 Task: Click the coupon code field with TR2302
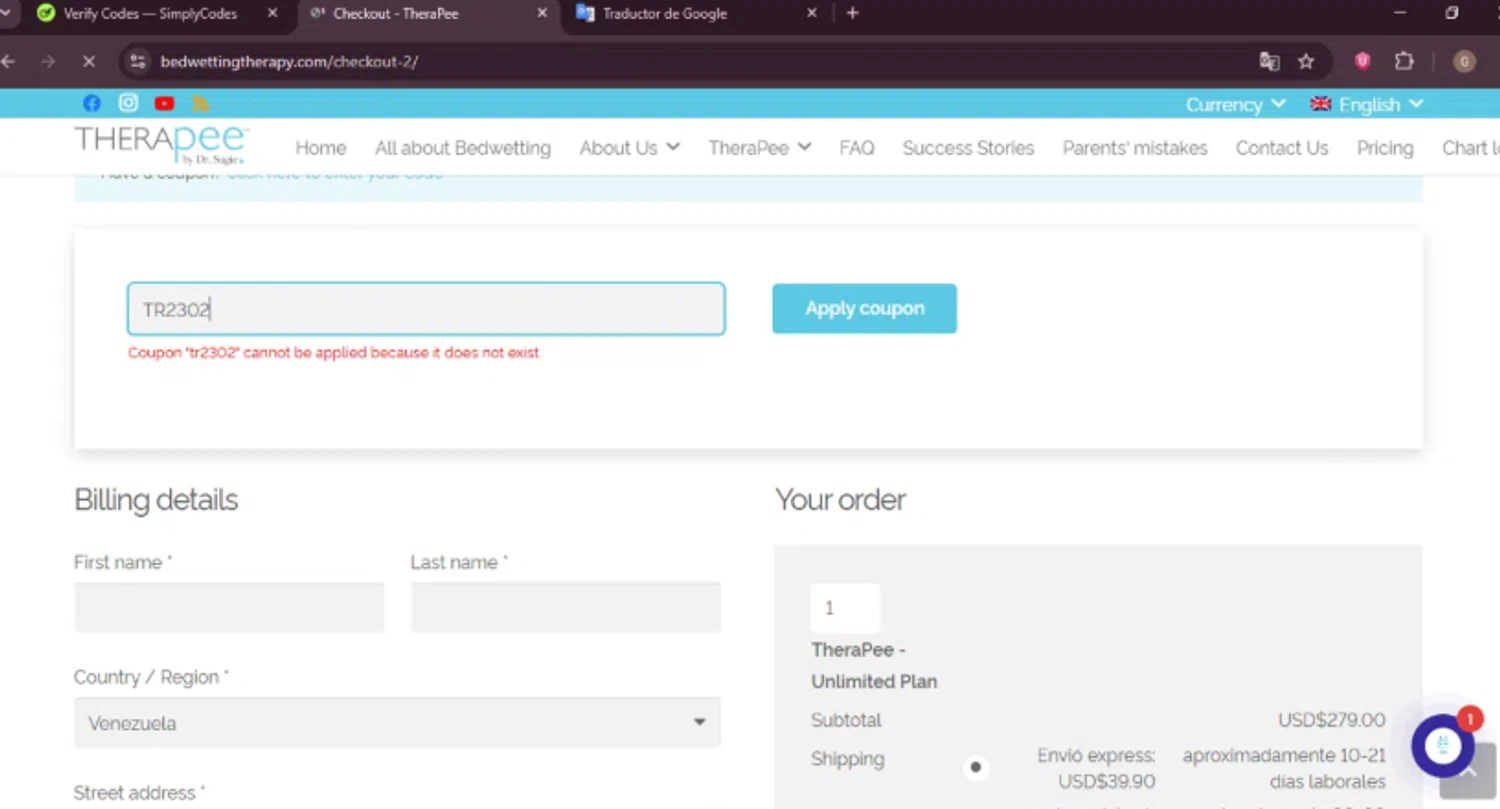click(x=426, y=309)
